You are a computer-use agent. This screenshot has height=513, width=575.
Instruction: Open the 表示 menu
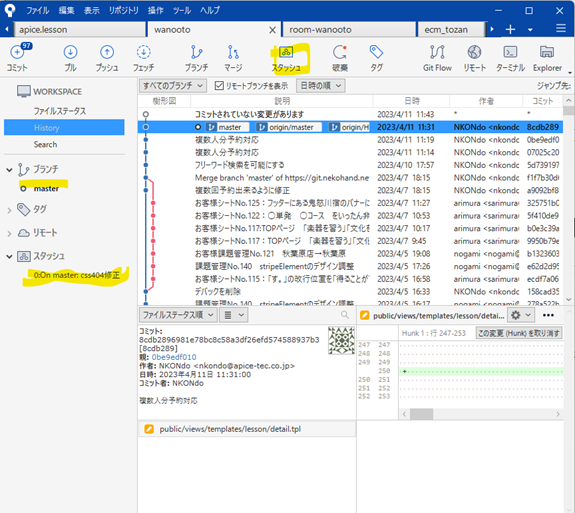point(92,10)
